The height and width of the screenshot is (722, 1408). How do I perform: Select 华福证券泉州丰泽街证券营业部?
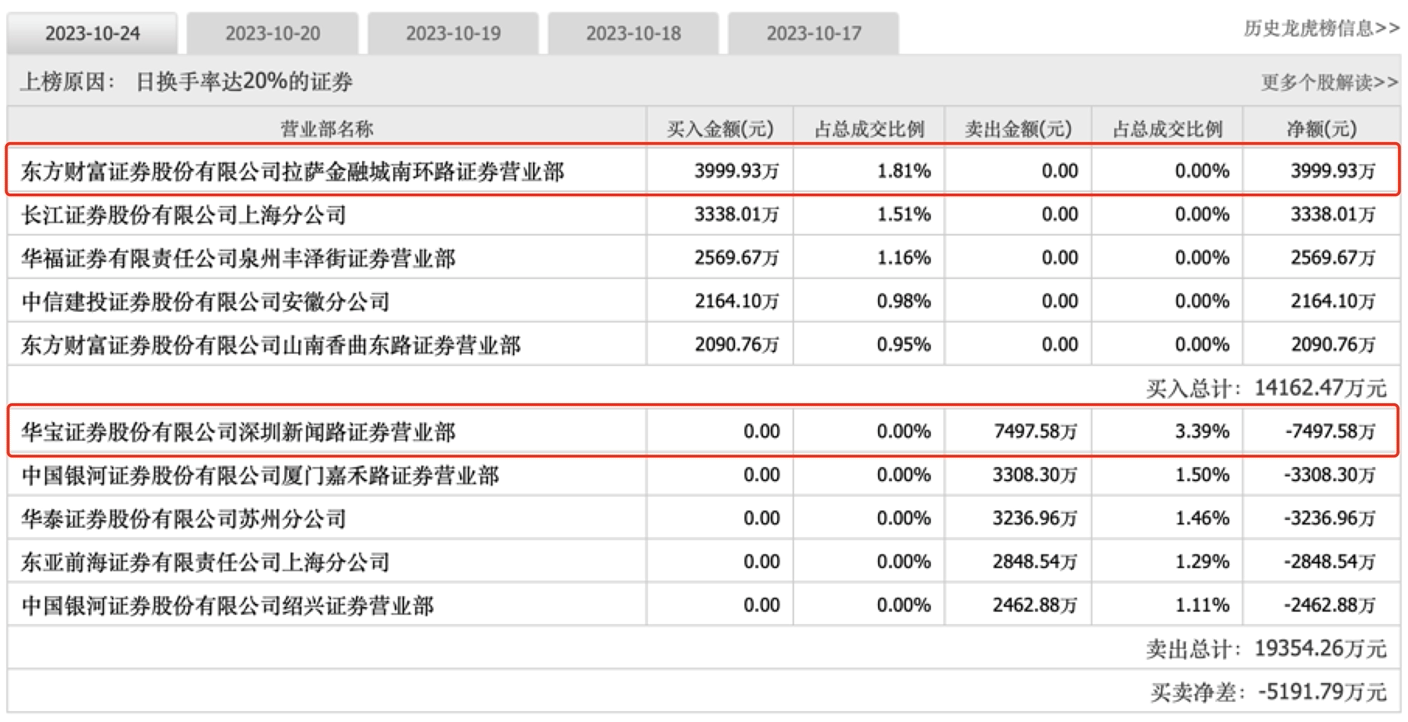(238, 260)
